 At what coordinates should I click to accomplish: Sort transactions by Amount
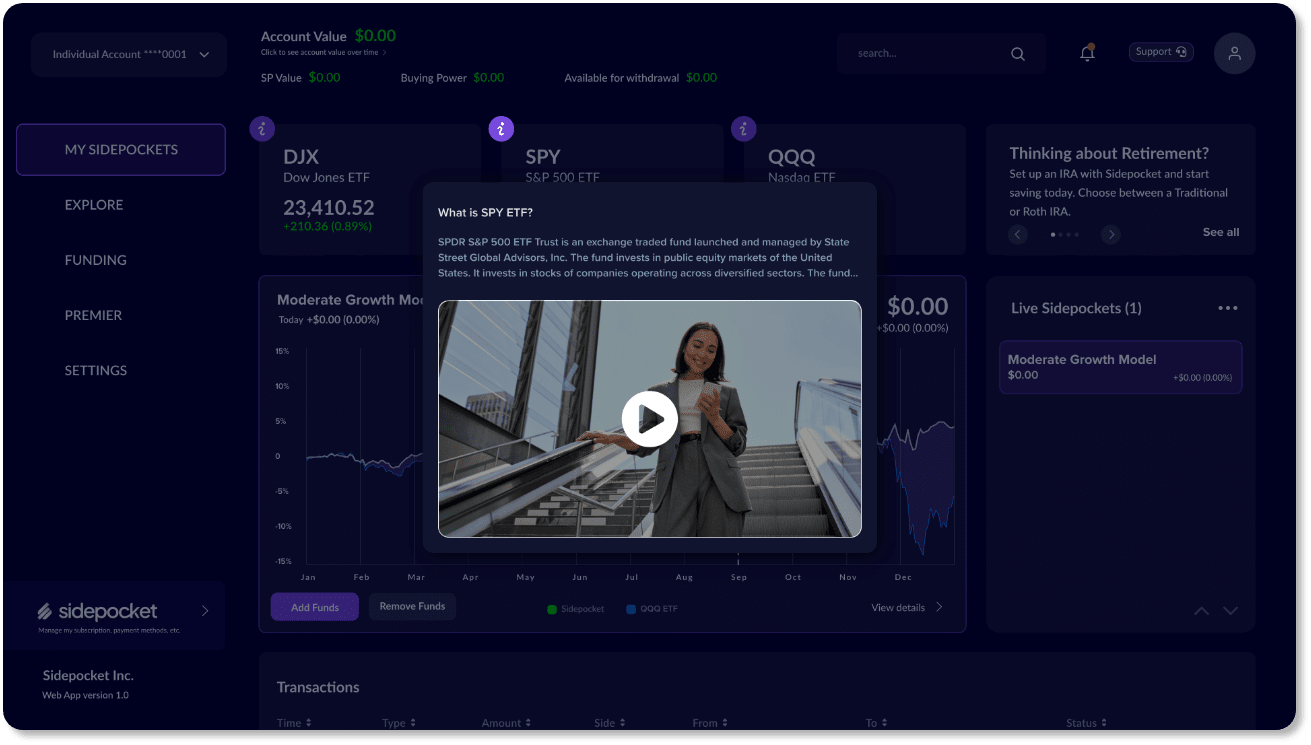pos(508,723)
